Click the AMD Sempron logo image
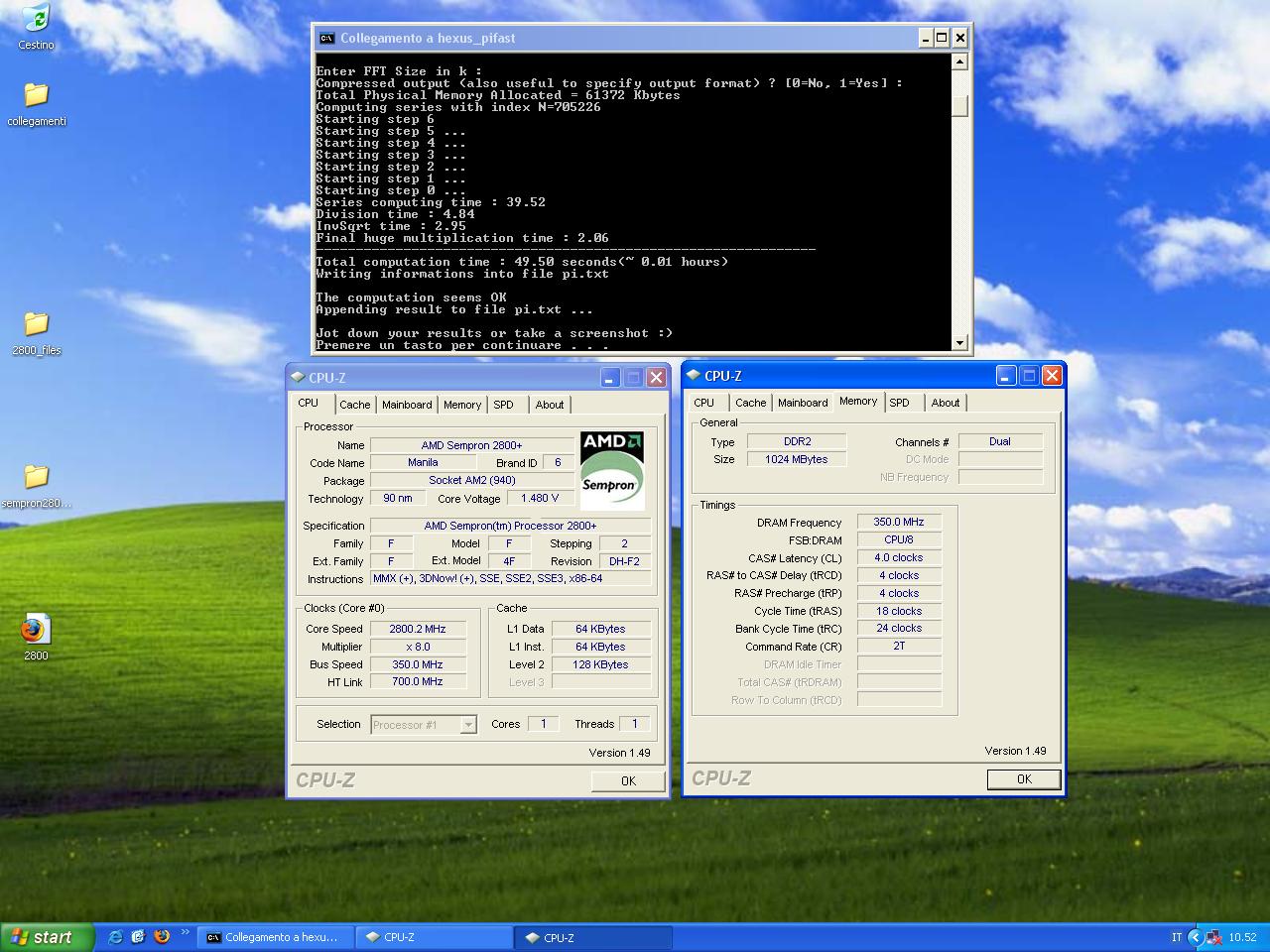This screenshot has height=952, width=1270. [x=612, y=470]
